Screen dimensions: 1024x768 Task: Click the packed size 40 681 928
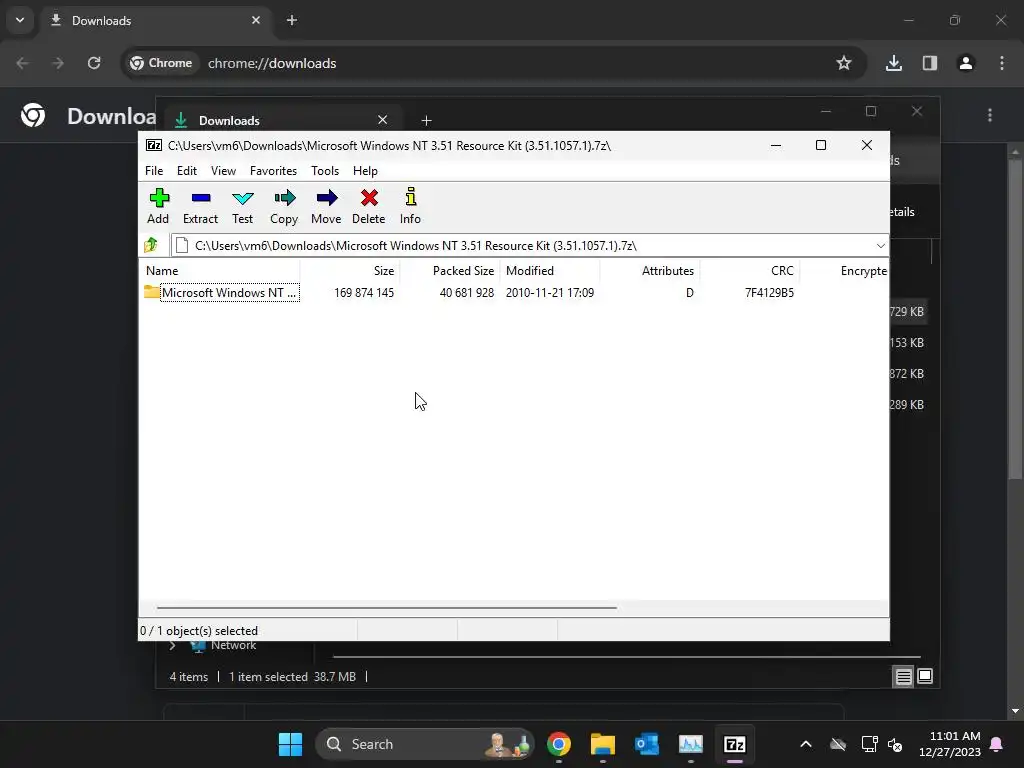pyautogui.click(x=466, y=293)
